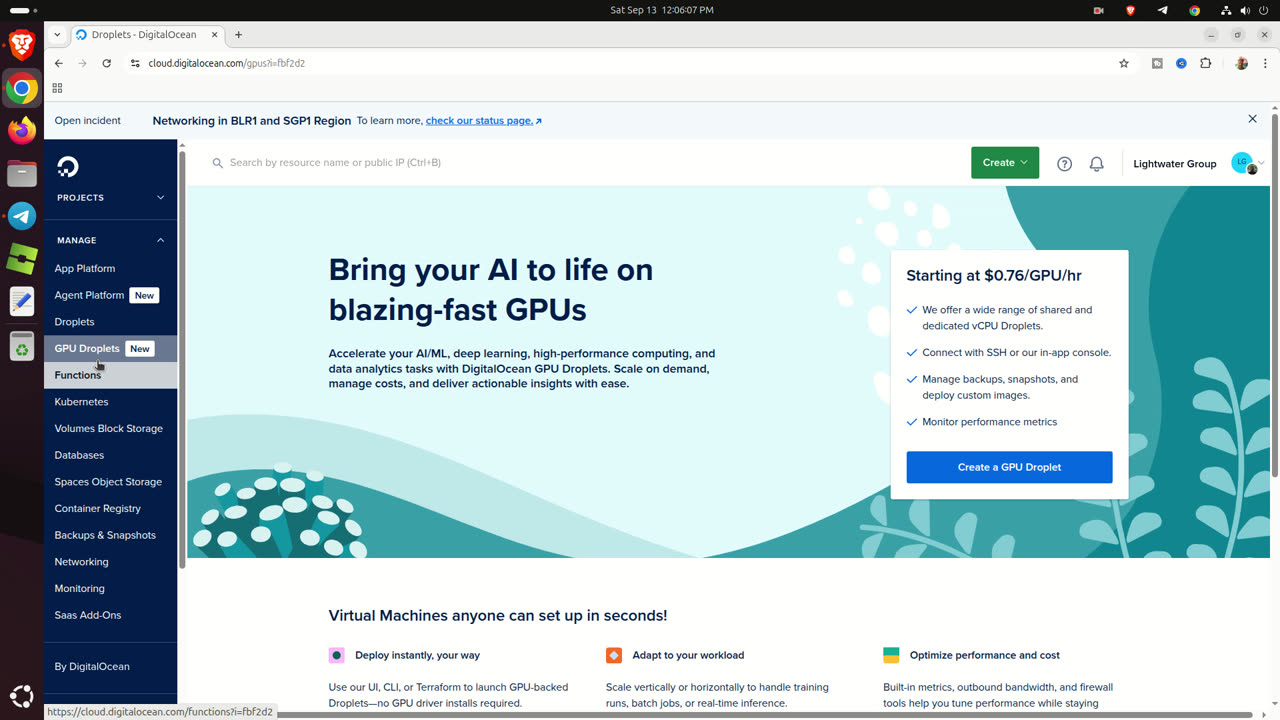Open Ubuntu Show Applications button
The image size is (1280, 720).
click(22, 696)
